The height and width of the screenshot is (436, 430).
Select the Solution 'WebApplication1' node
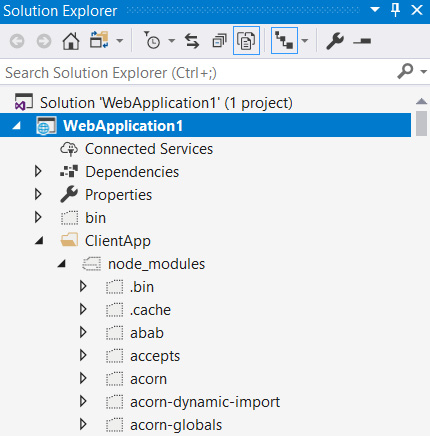point(166,102)
